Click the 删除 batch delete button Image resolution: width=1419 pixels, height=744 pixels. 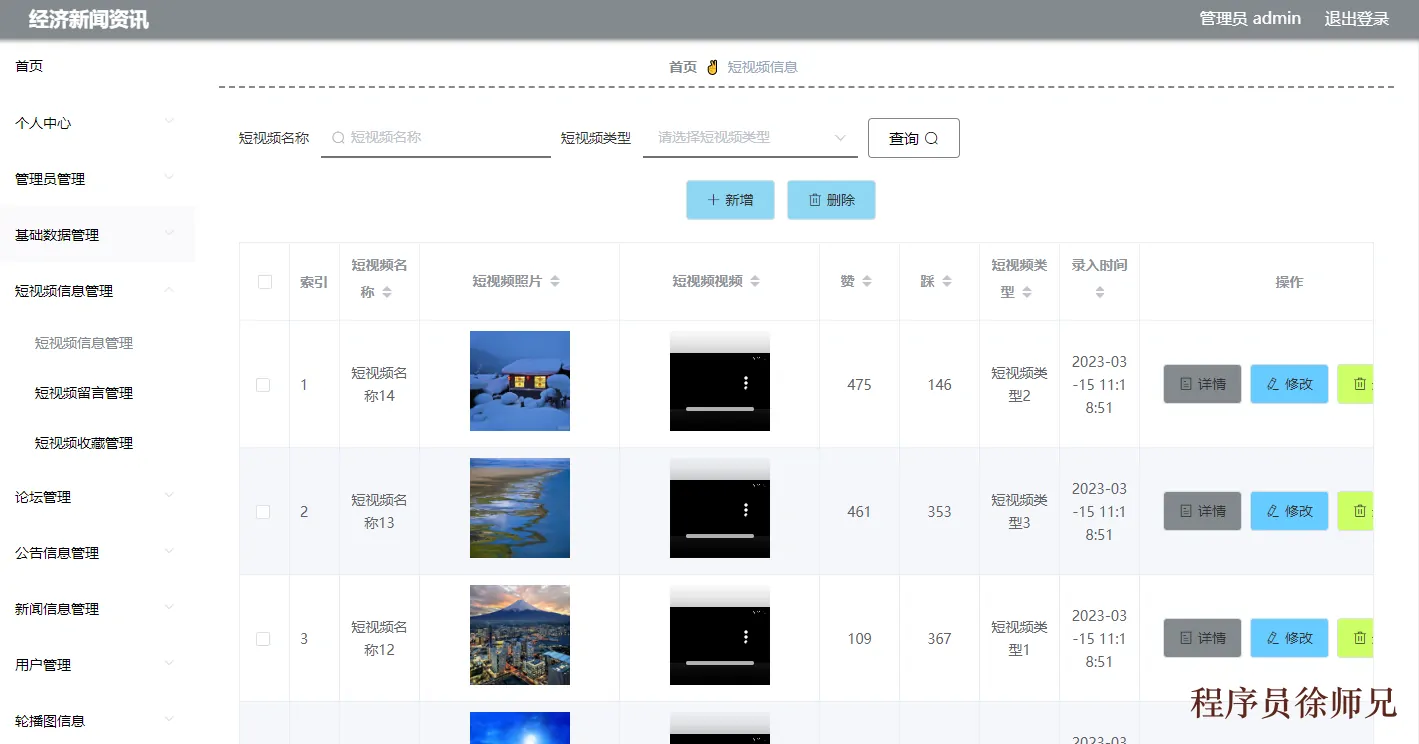(x=831, y=200)
